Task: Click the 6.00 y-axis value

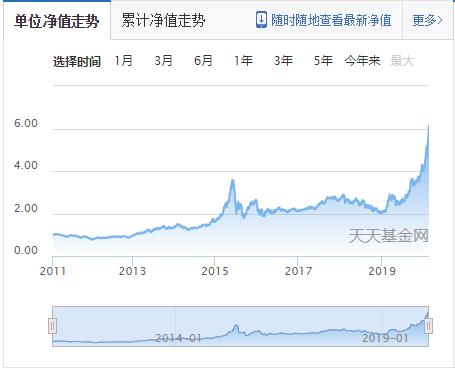Action: [26, 123]
